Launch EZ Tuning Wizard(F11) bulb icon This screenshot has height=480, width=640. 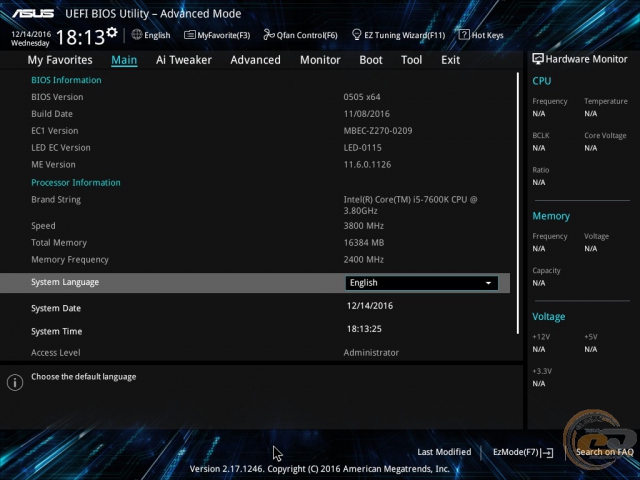(356, 35)
